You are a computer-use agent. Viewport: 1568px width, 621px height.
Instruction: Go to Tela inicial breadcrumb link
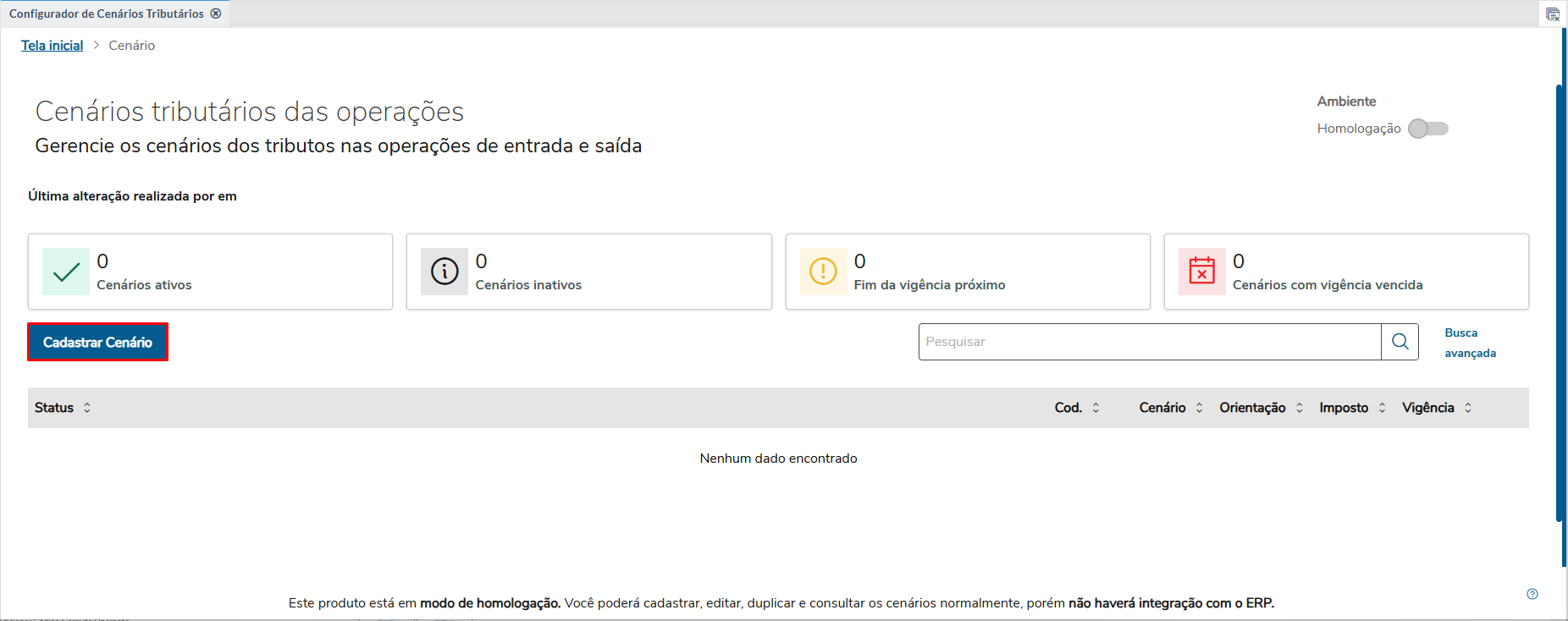(x=52, y=46)
